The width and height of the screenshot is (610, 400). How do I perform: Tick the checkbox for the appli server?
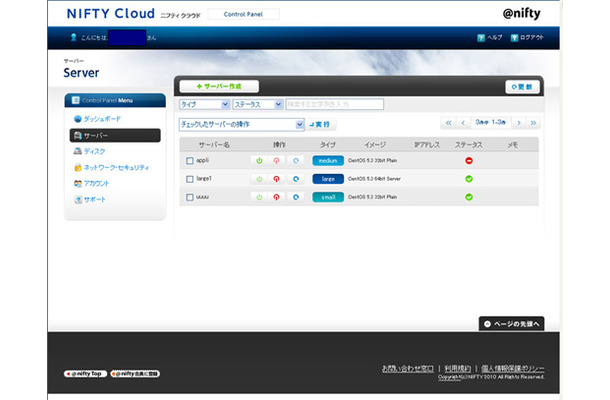(x=189, y=161)
